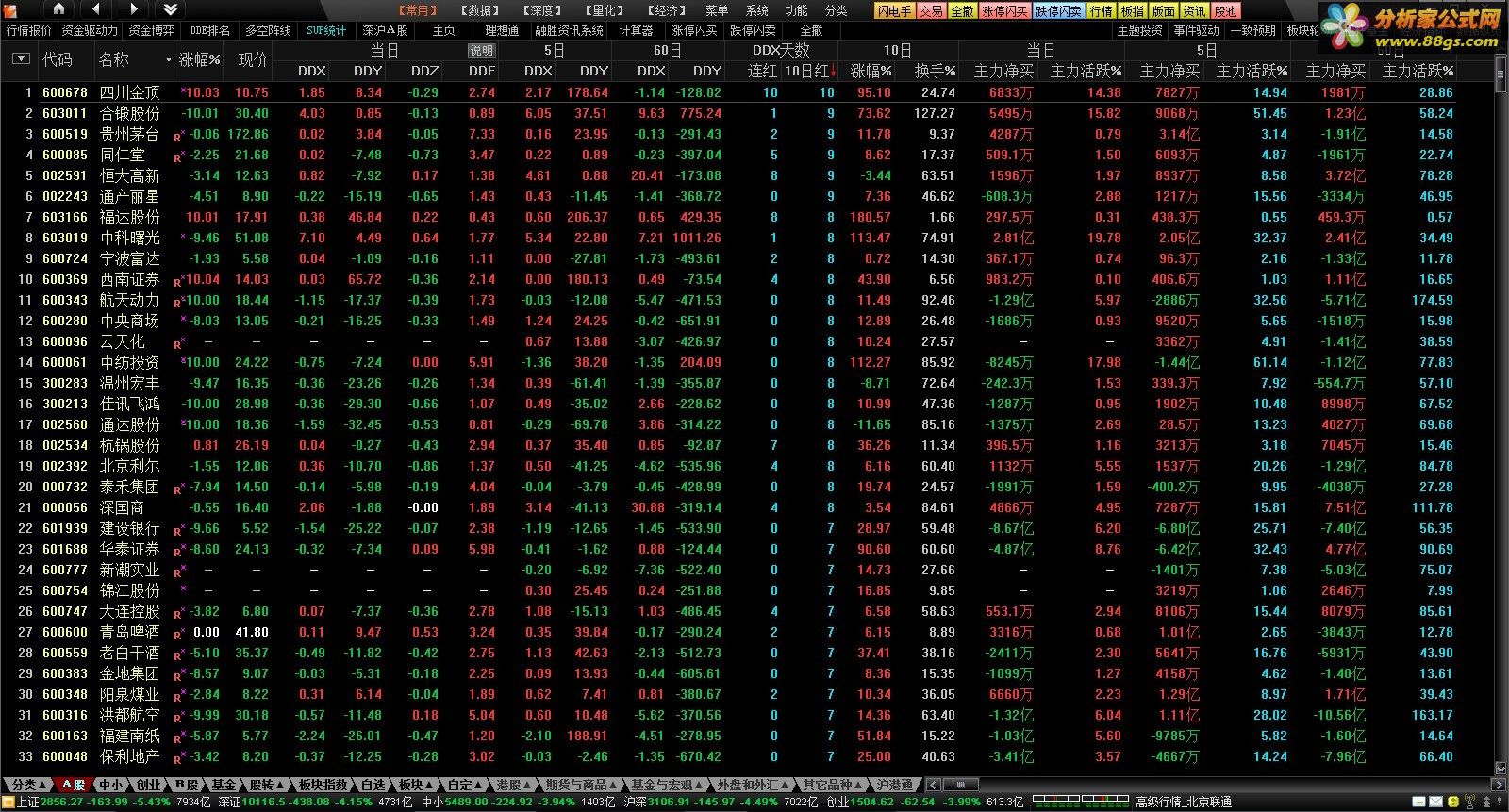Viewport: 1509px width, 812px height.
Task: Open the 【数据】 menu
Action: 478,10
